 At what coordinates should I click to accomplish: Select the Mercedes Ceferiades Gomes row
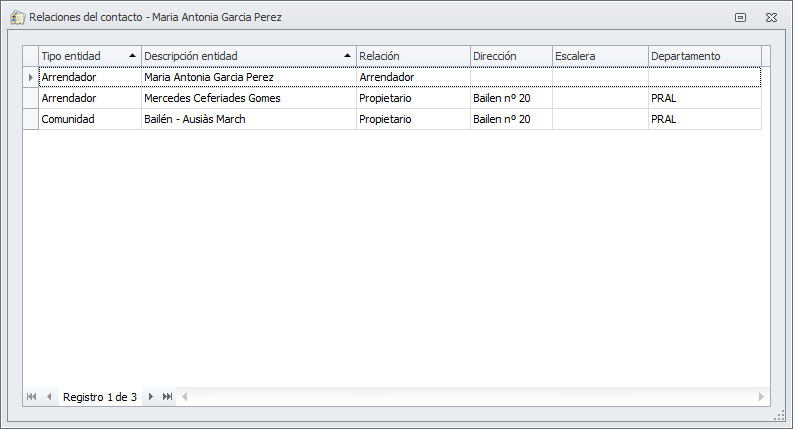coord(212,98)
